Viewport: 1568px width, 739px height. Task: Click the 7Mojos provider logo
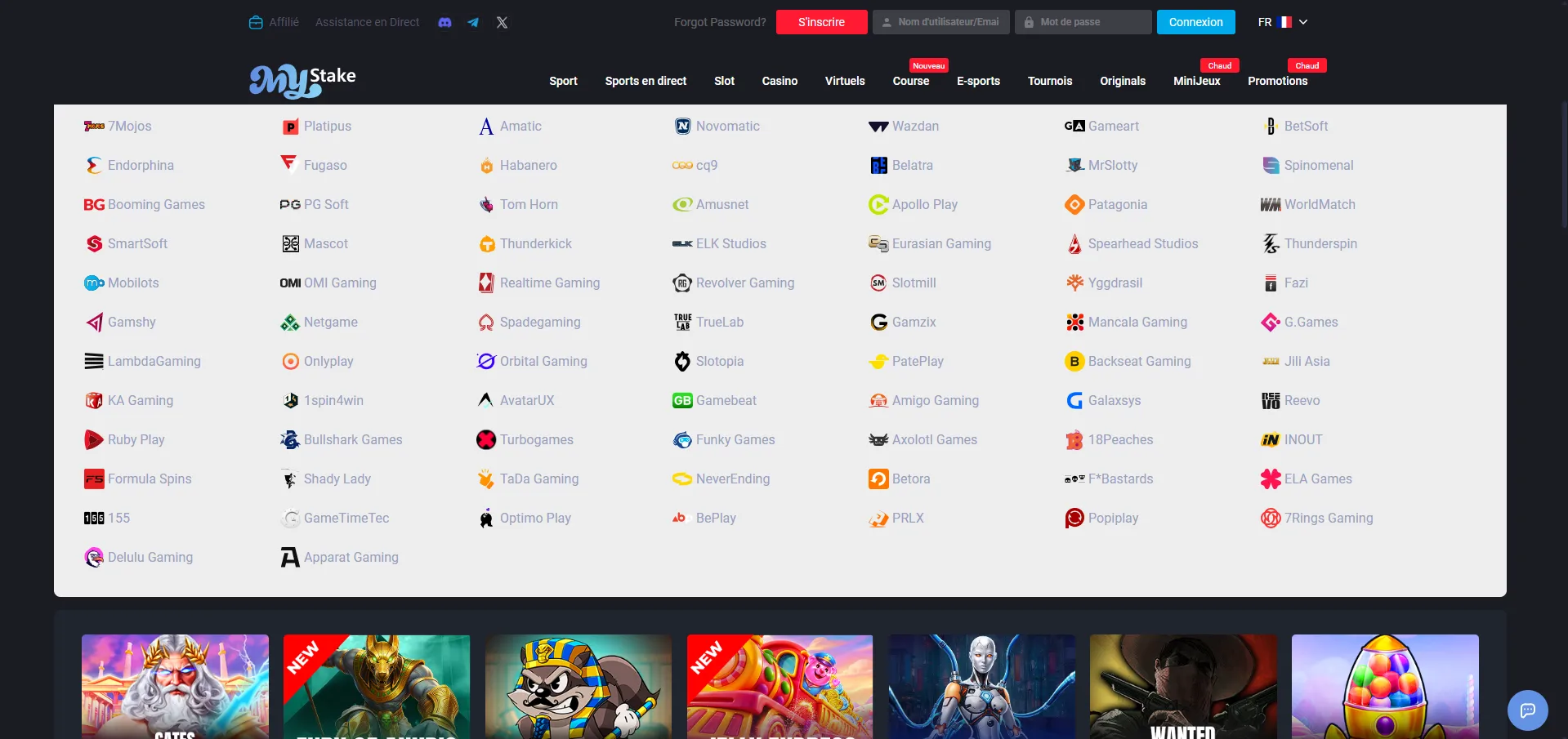(x=94, y=126)
